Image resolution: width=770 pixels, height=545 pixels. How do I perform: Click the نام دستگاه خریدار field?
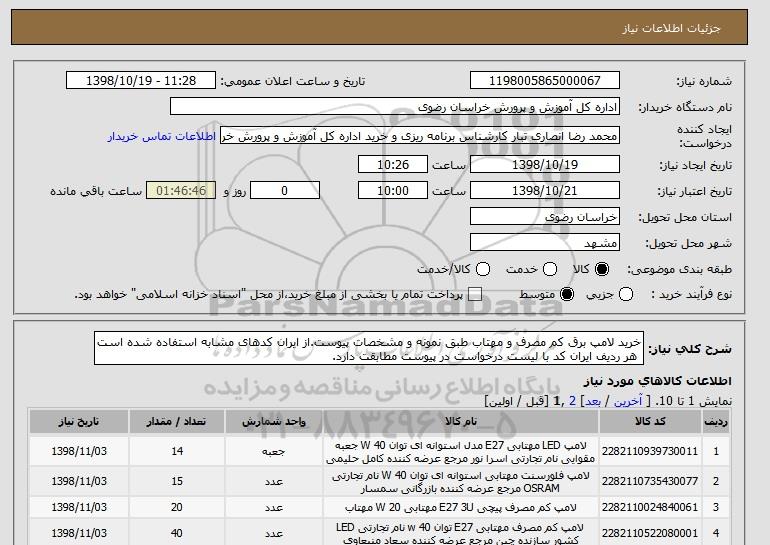tap(395, 107)
